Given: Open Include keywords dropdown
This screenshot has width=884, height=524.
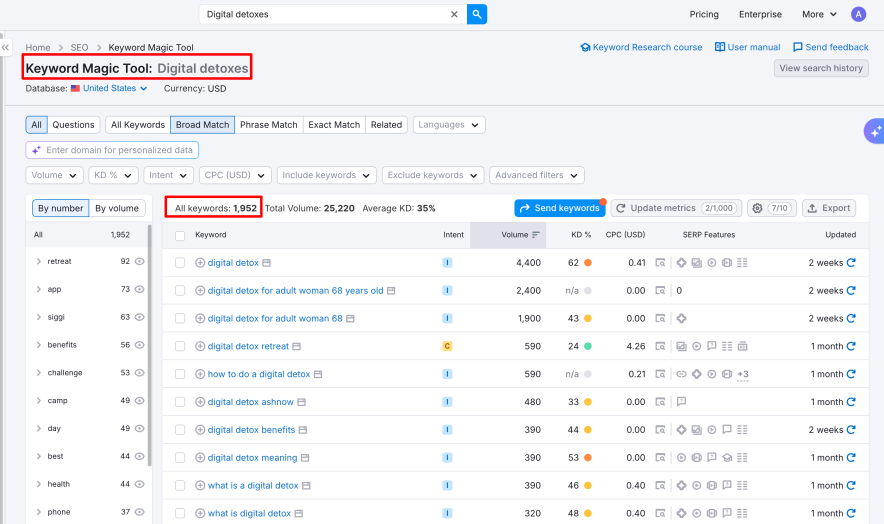Looking at the screenshot, I should [326, 175].
